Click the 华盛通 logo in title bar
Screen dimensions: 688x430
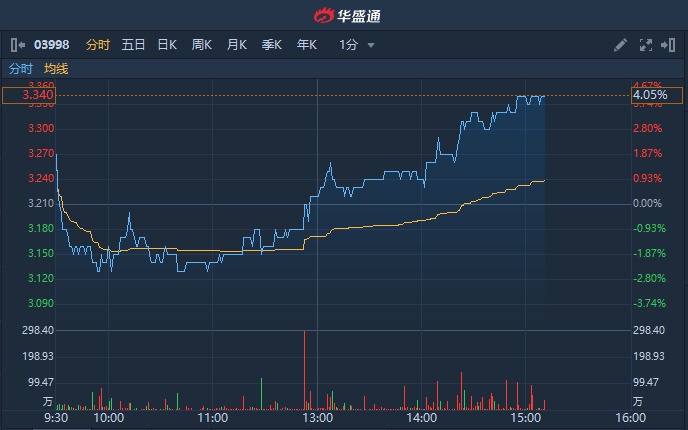coord(345,15)
